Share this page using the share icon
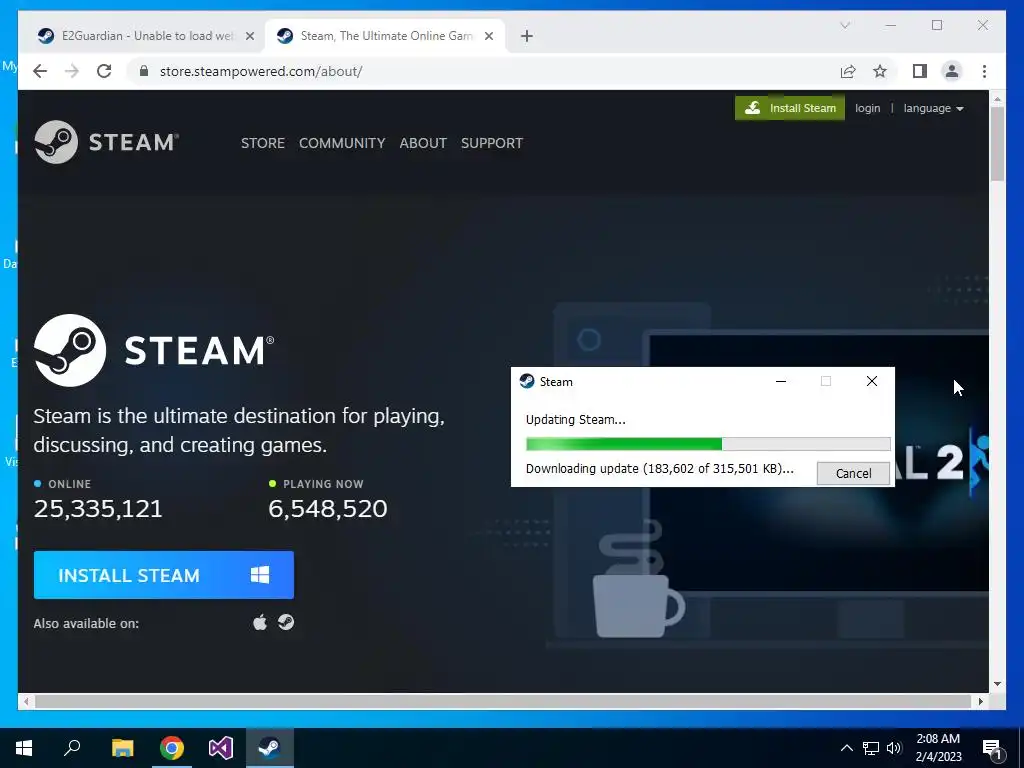 (x=848, y=71)
